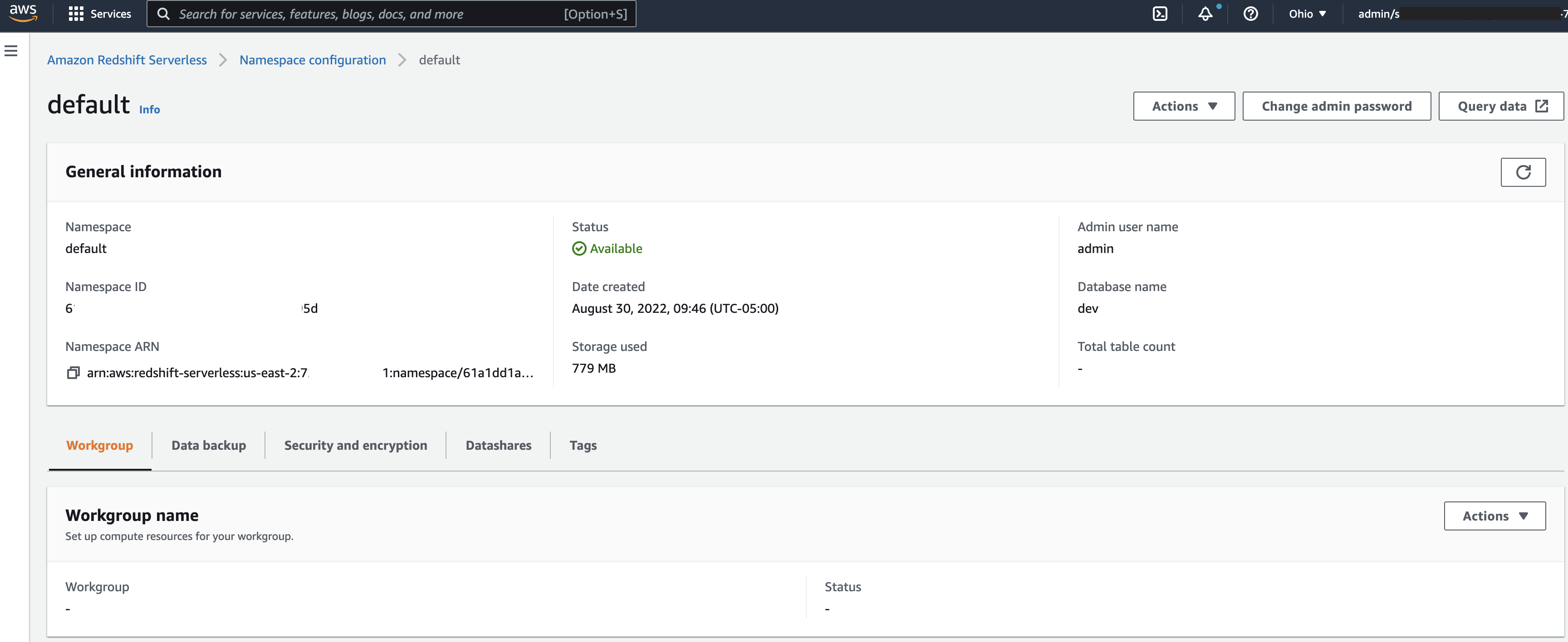Open the Datashares tab
This screenshot has width=1568, height=642.
(x=498, y=445)
